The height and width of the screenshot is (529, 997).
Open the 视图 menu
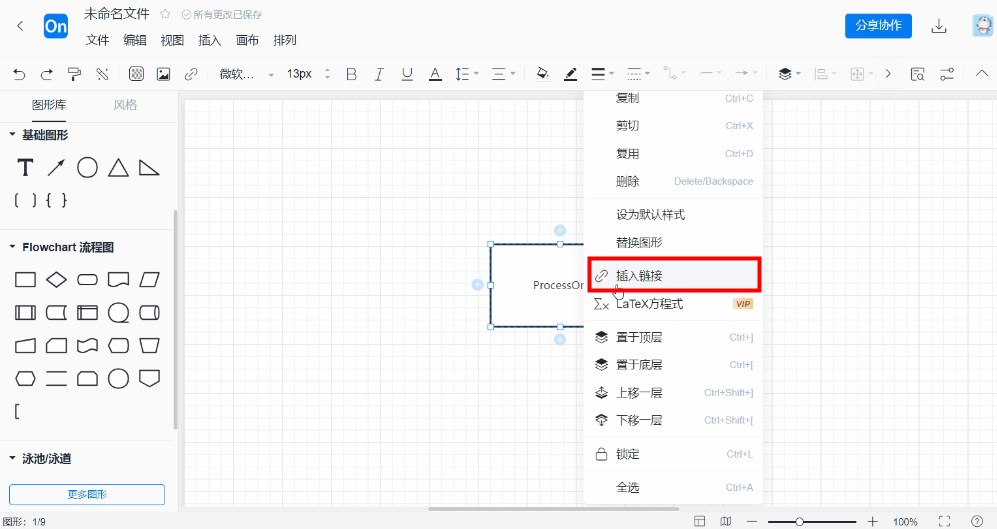click(x=172, y=40)
